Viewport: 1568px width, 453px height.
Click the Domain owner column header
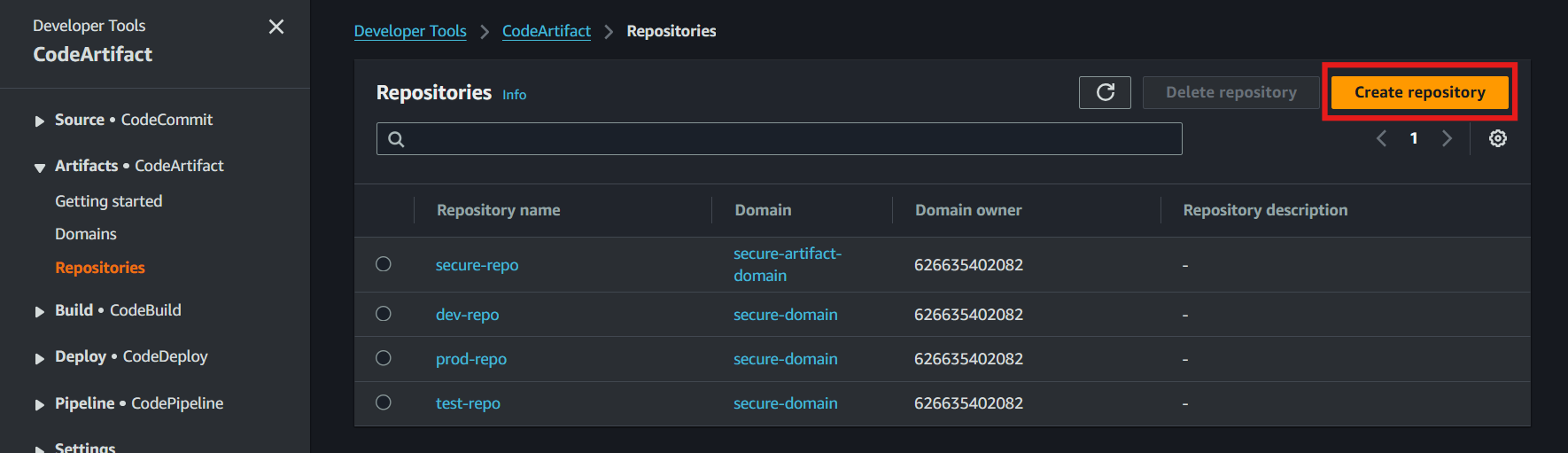coord(968,210)
